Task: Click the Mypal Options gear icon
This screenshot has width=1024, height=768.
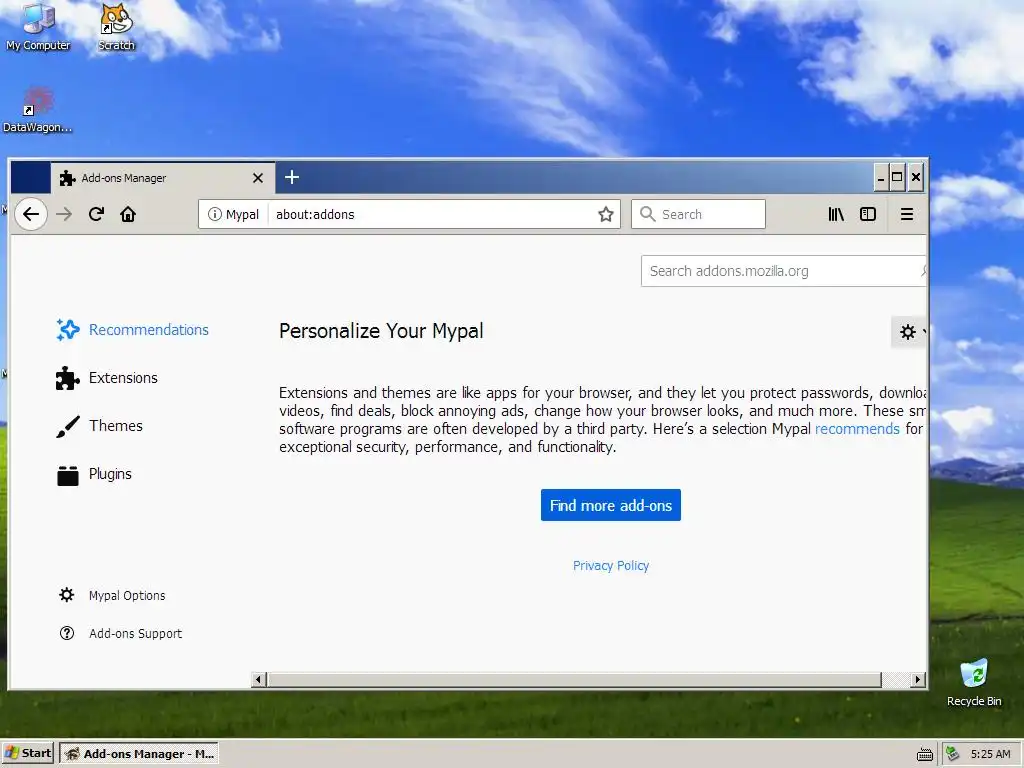Action: (x=67, y=595)
